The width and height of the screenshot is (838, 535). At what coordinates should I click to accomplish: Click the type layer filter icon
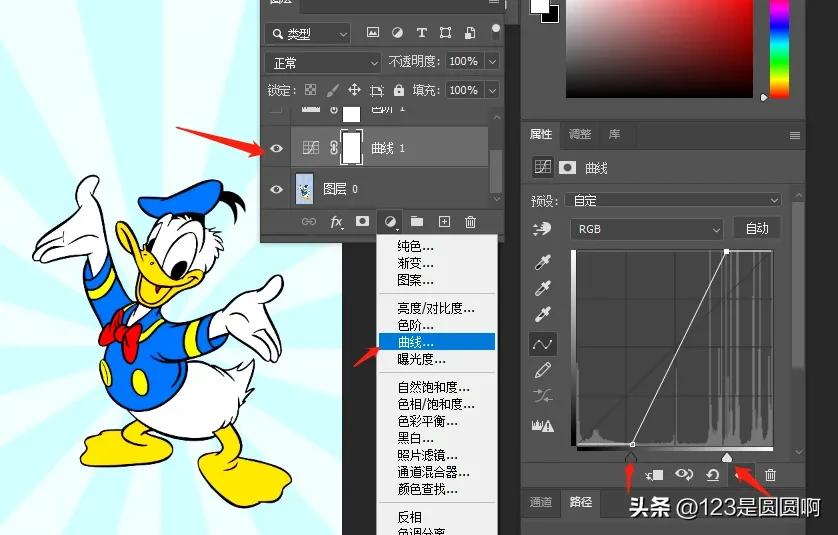tap(421, 33)
